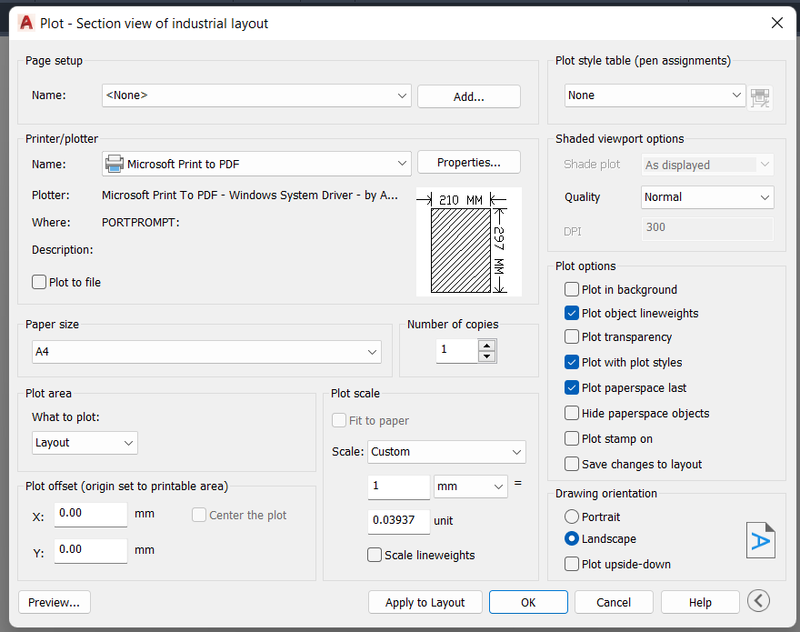Uncheck Plot paperspace last
Viewport: 800px width, 632px height.
point(571,388)
